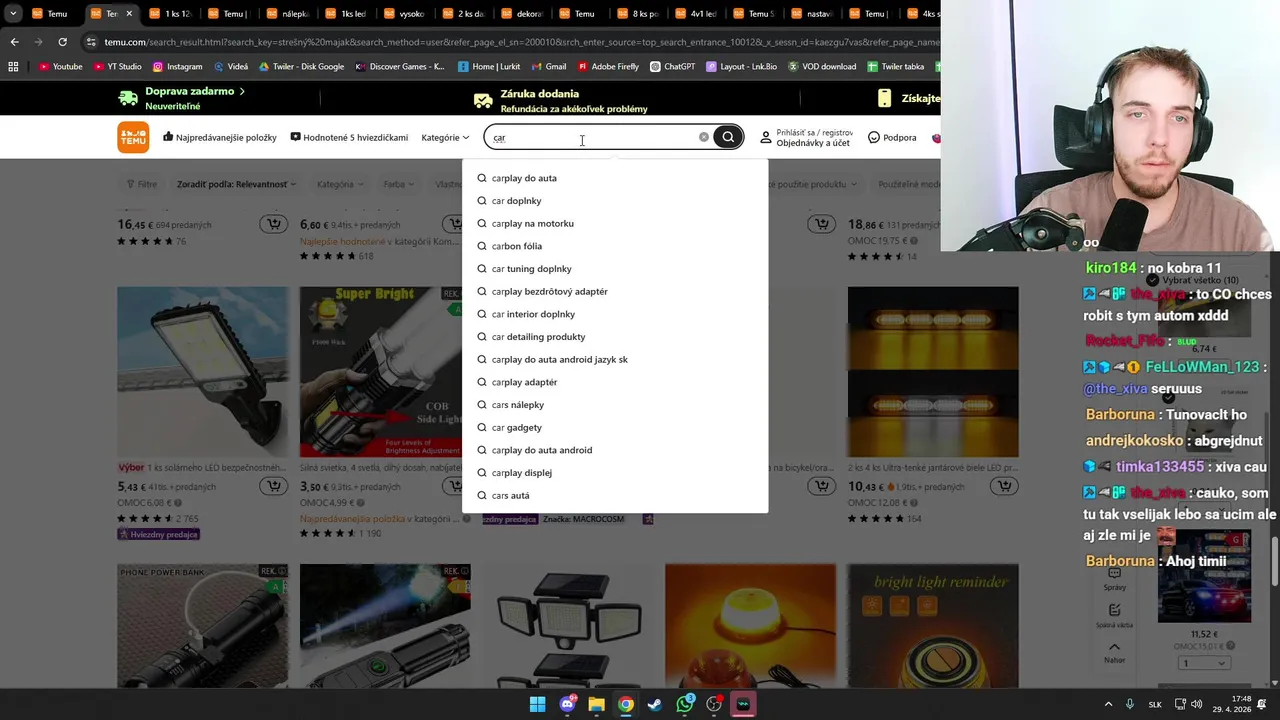
Task: Add 6,60 € product to cart
Action: pos(455,224)
